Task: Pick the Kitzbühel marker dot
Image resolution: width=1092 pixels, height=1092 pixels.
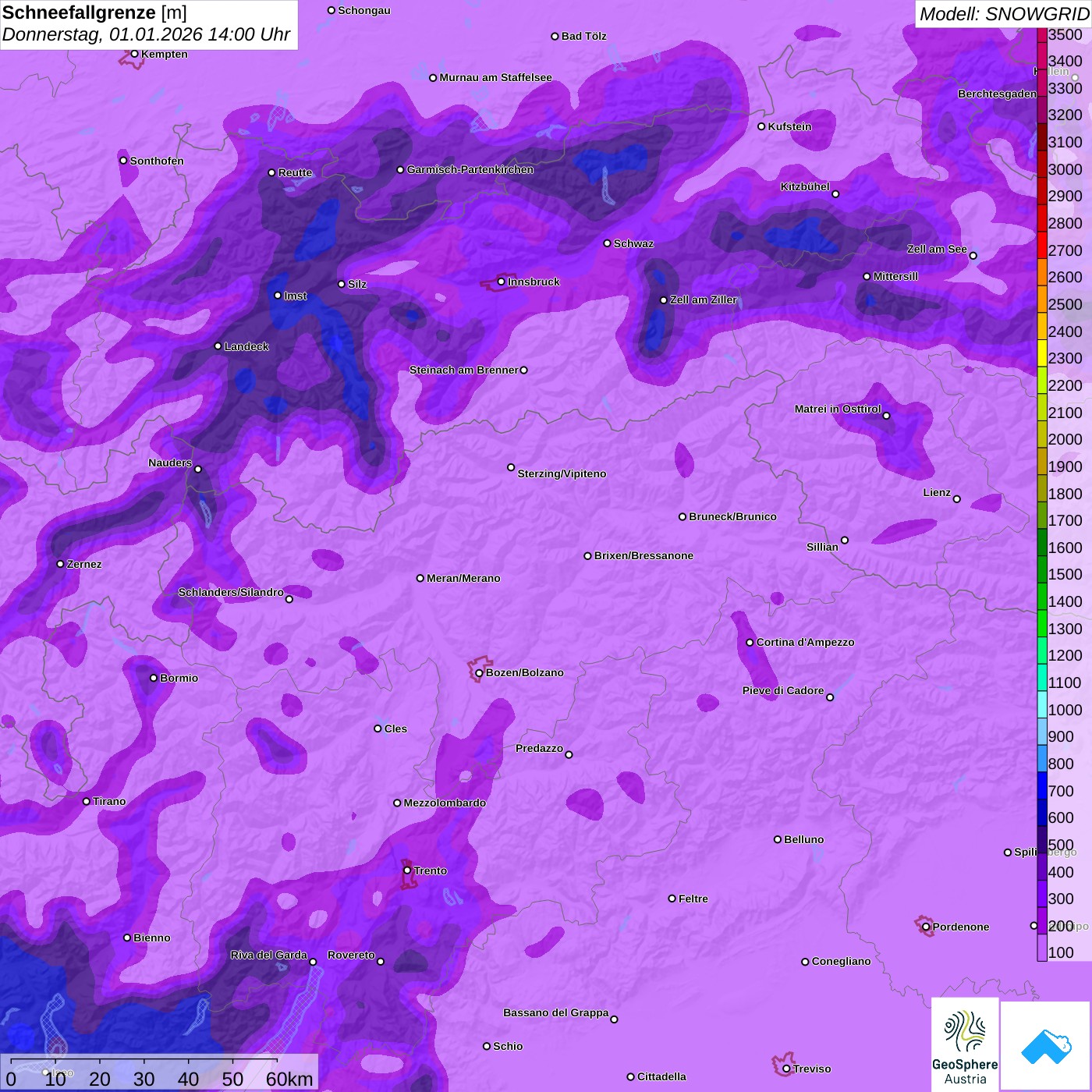Action: pyautogui.click(x=835, y=194)
